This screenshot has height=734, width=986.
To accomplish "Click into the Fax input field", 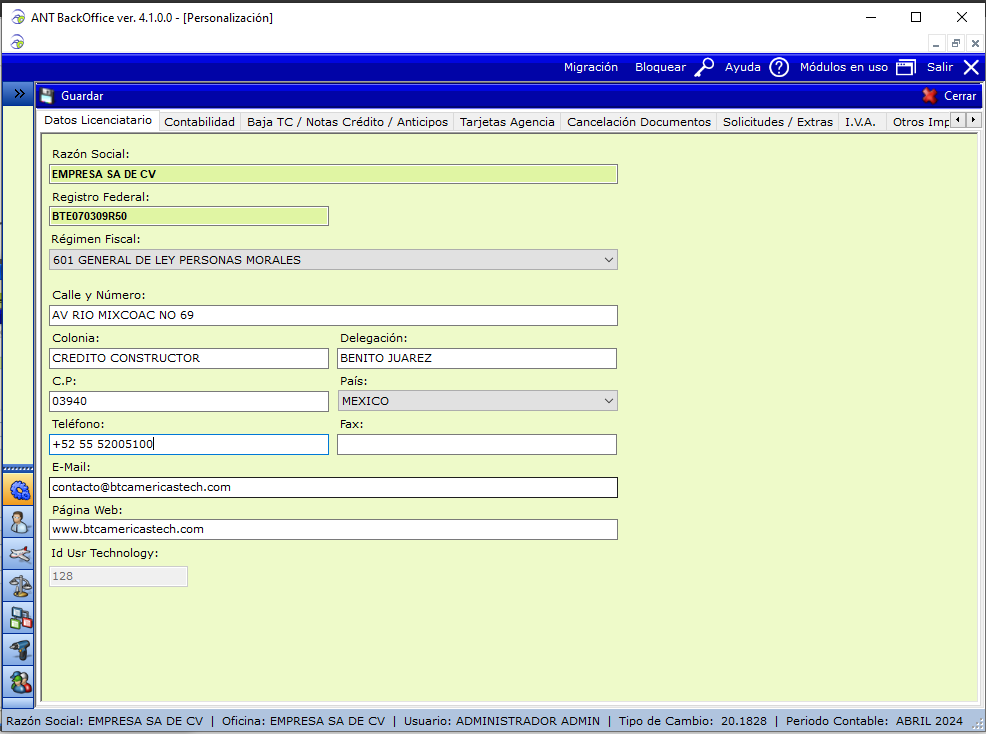I will click(x=477, y=444).
